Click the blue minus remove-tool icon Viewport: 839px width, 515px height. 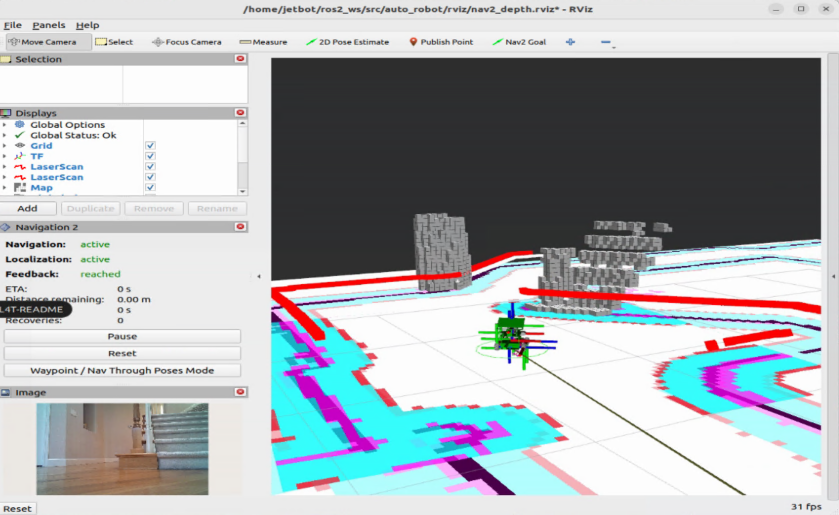(x=606, y=42)
